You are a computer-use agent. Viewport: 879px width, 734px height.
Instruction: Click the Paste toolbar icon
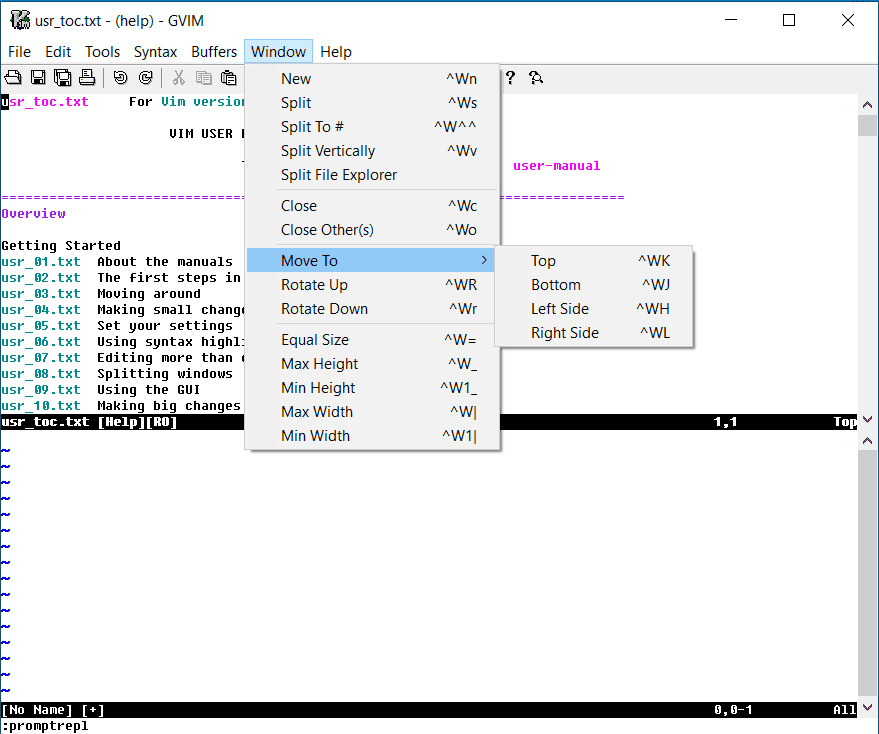[x=228, y=77]
